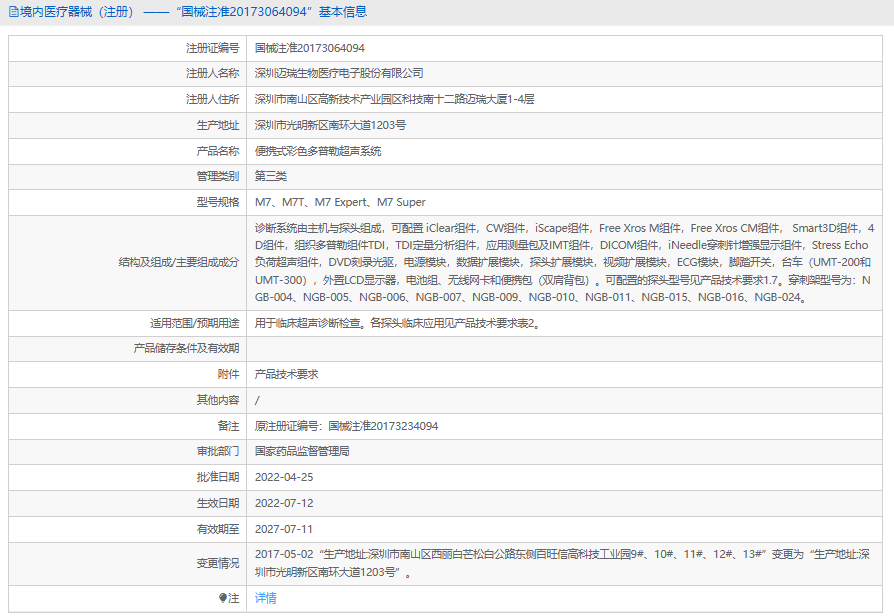
Task: Click the document icon before 境内医疗器械 title
Action: tap(13, 12)
